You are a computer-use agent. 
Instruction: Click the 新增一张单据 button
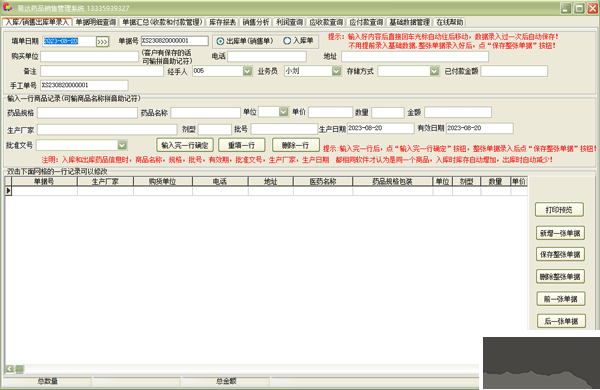click(x=560, y=233)
